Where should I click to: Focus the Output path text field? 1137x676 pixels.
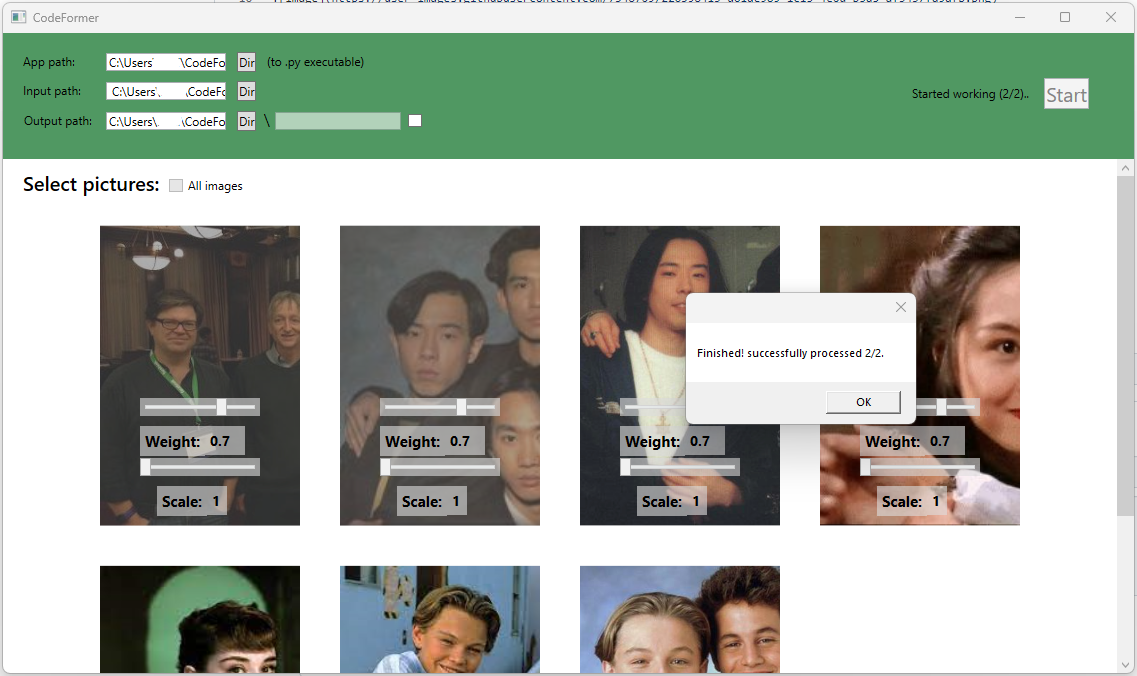166,121
